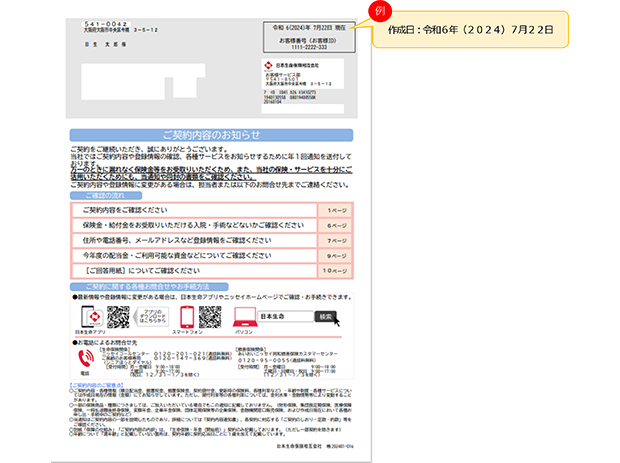Click the red laptop PC icon
The image size is (620, 463).
pyautogui.click(x=241, y=316)
